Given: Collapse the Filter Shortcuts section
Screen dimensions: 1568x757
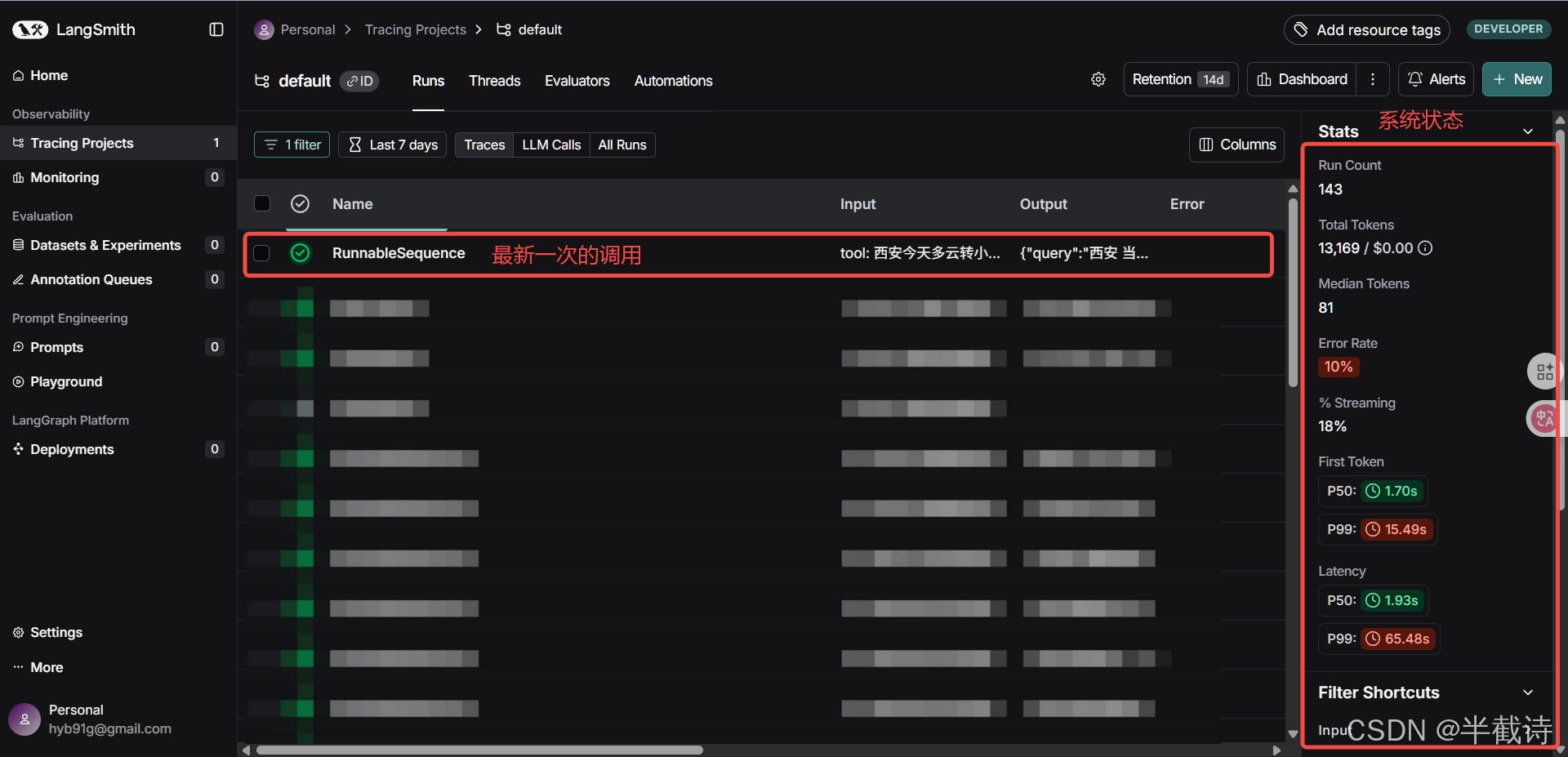Looking at the screenshot, I should point(1528,692).
